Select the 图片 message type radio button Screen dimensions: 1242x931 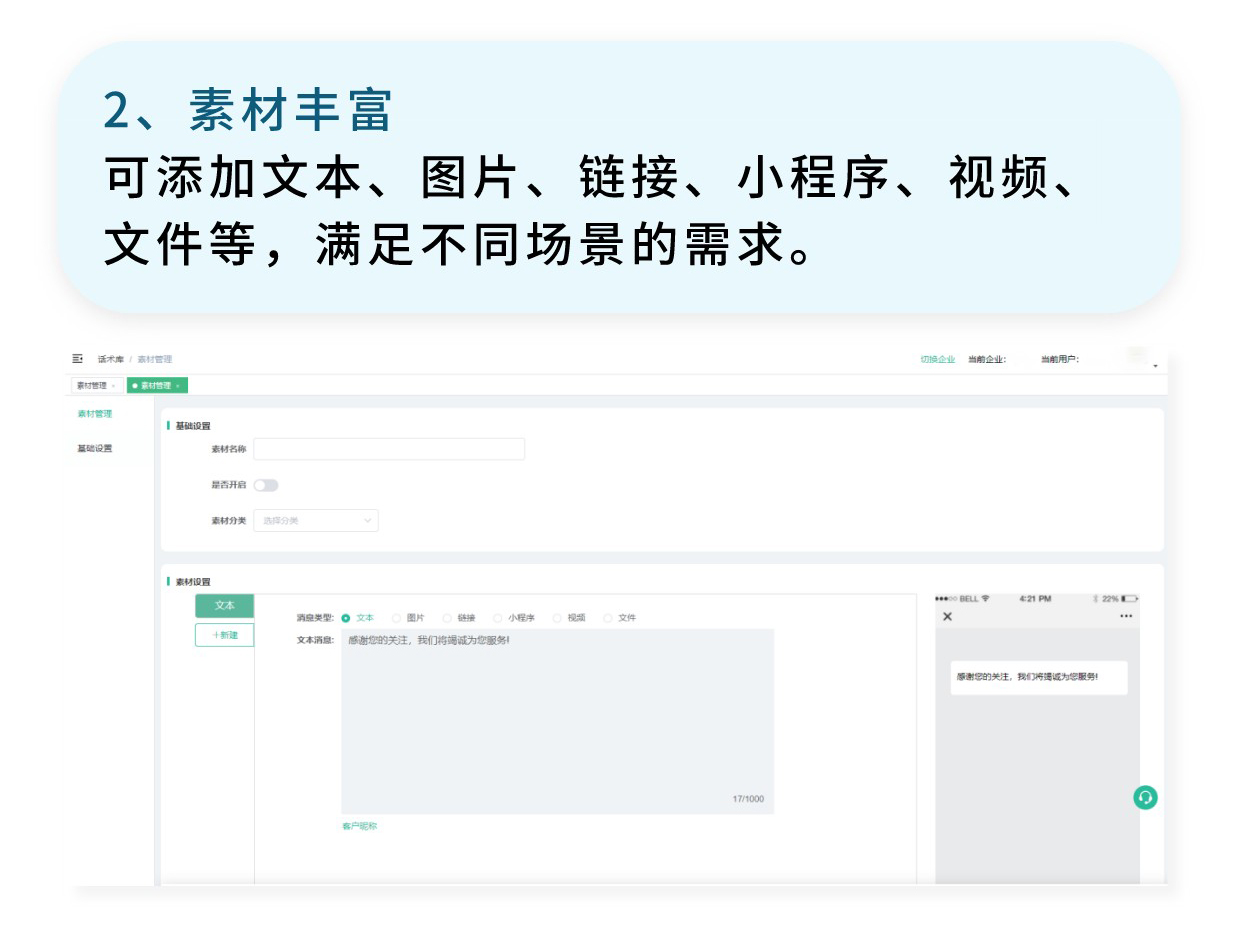point(399,618)
